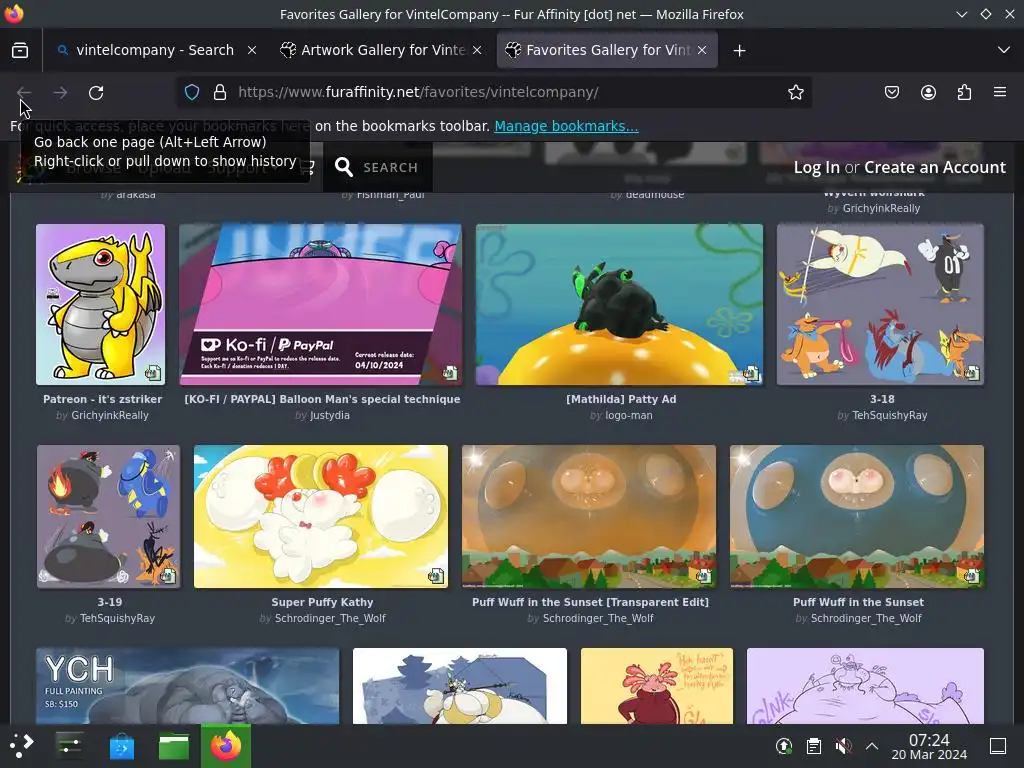Visit GrichyinkReally link under Patreon zstriker
Image resolution: width=1024 pixels, height=768 pixels.
pyautogui.click(x=110, y=415)
